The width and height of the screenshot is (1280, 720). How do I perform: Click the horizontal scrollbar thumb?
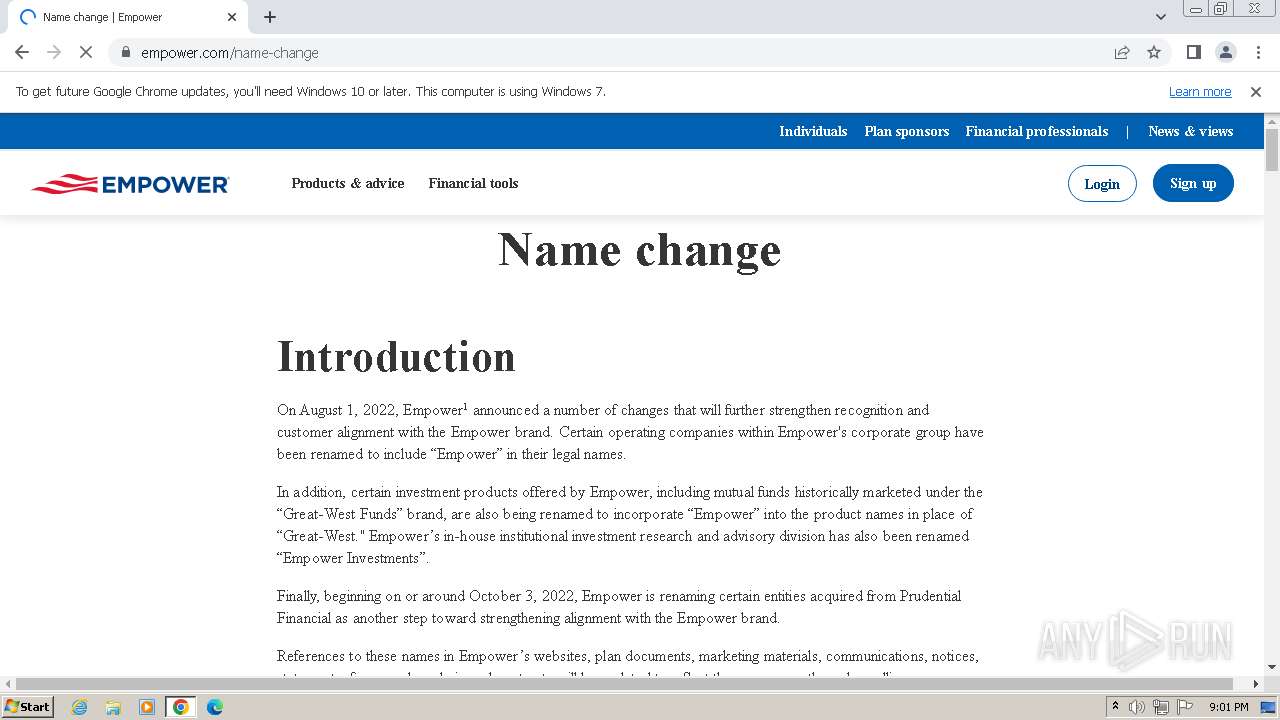click(626, 684)
